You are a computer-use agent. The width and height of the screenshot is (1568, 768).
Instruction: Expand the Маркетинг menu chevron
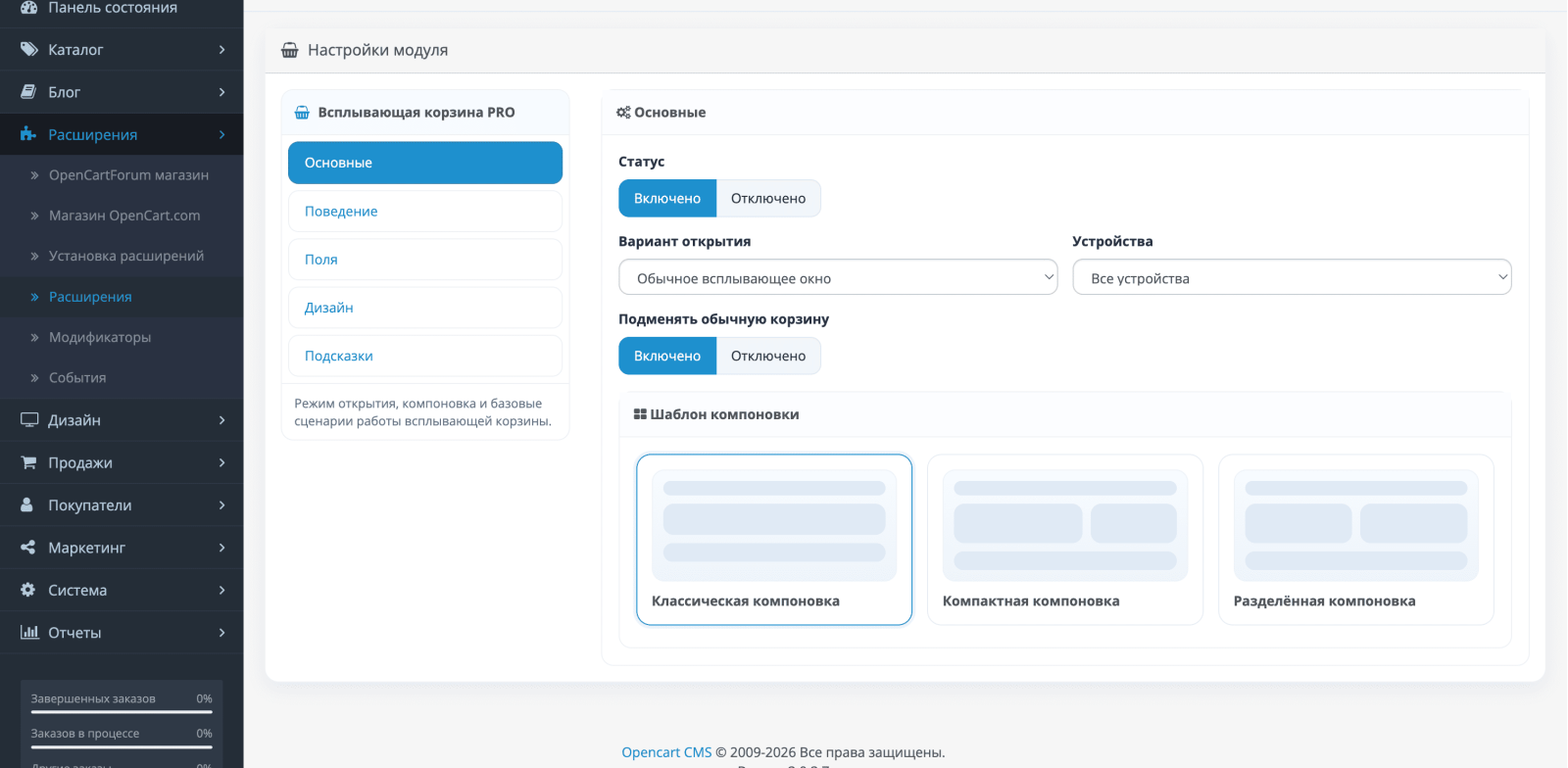point(221,548)
